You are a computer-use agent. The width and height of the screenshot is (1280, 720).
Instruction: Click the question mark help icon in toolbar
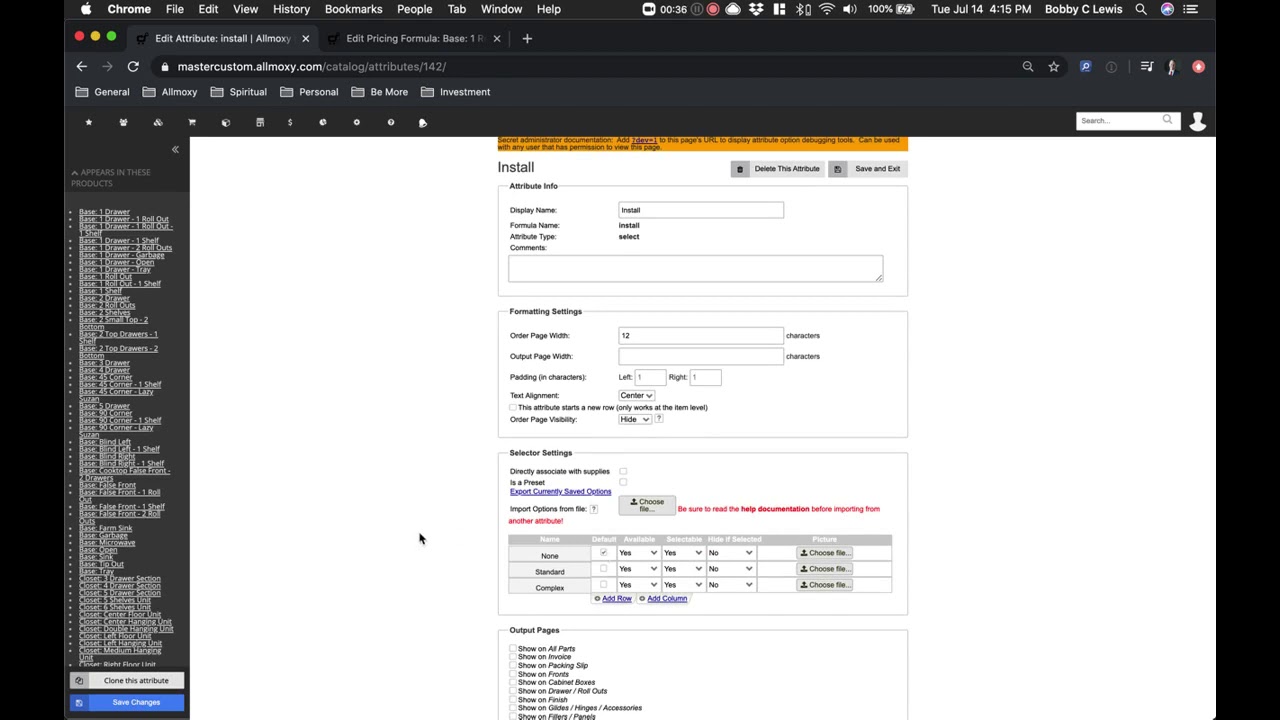click(x=391, y=122)
